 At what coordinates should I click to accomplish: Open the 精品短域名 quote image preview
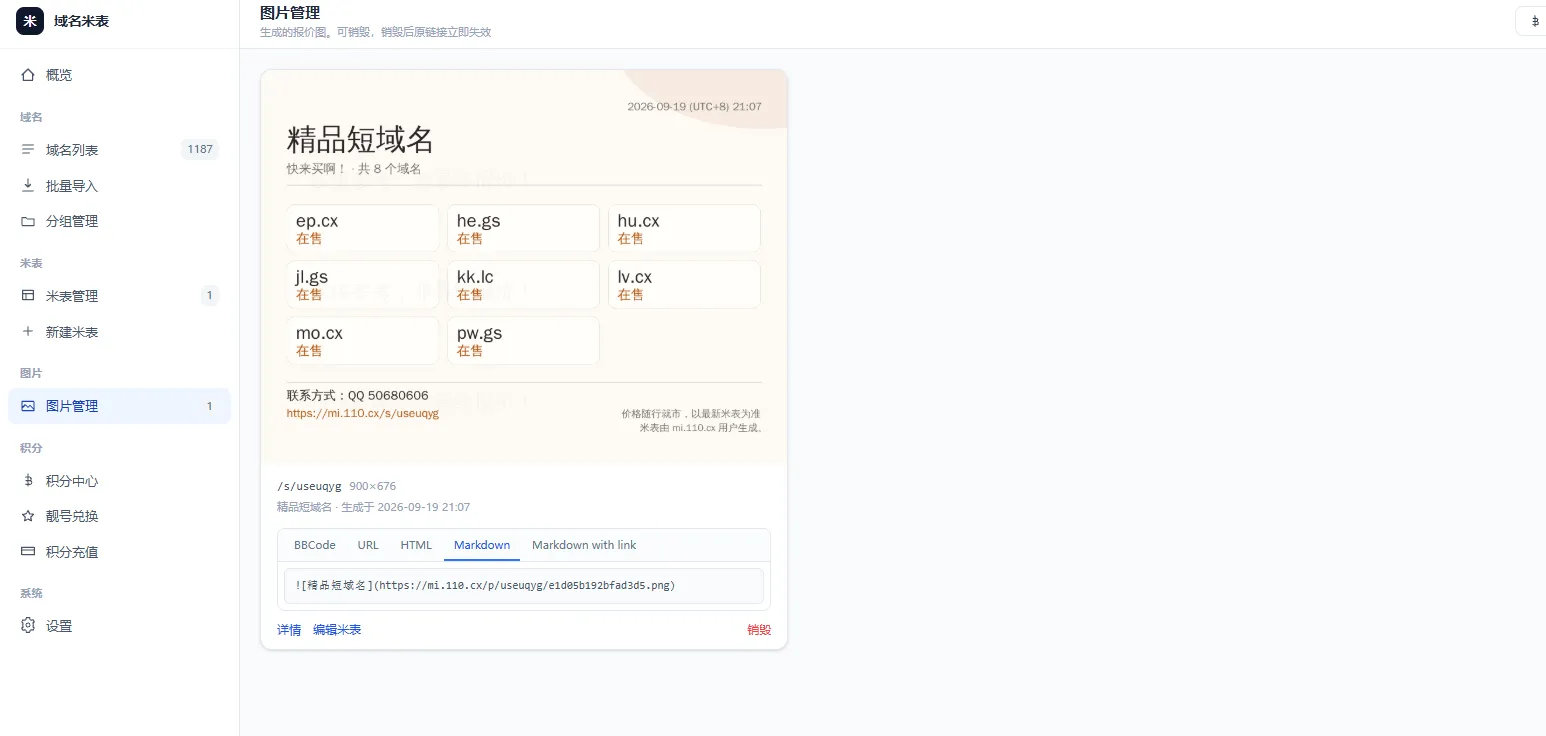524,267
